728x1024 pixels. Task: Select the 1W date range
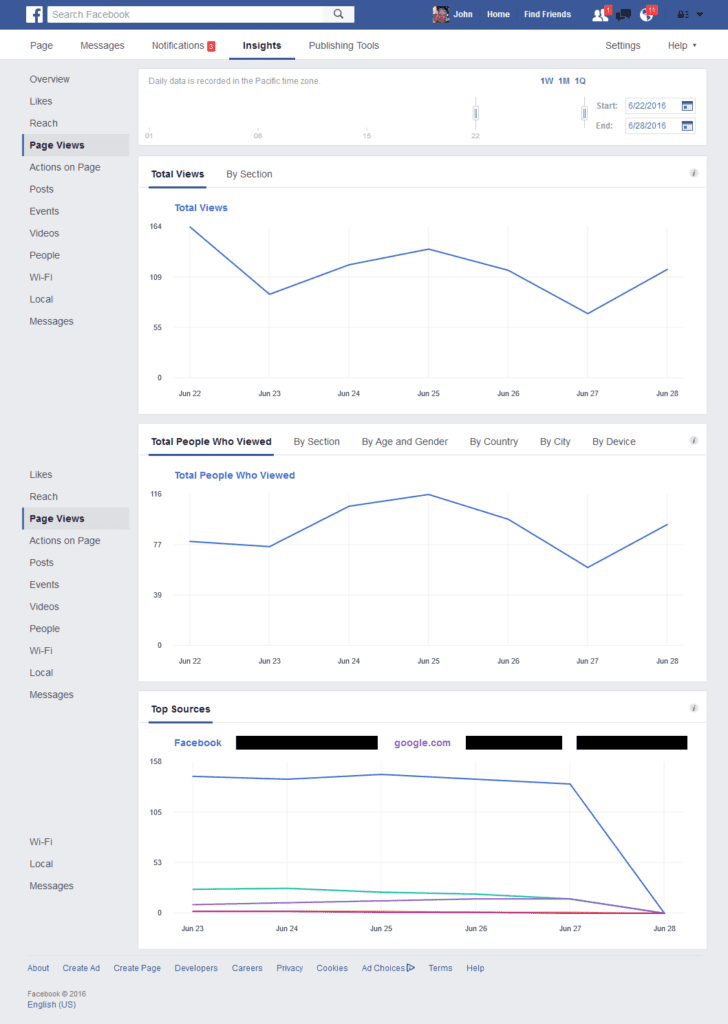pyautogui.click(x=546, y=81)
